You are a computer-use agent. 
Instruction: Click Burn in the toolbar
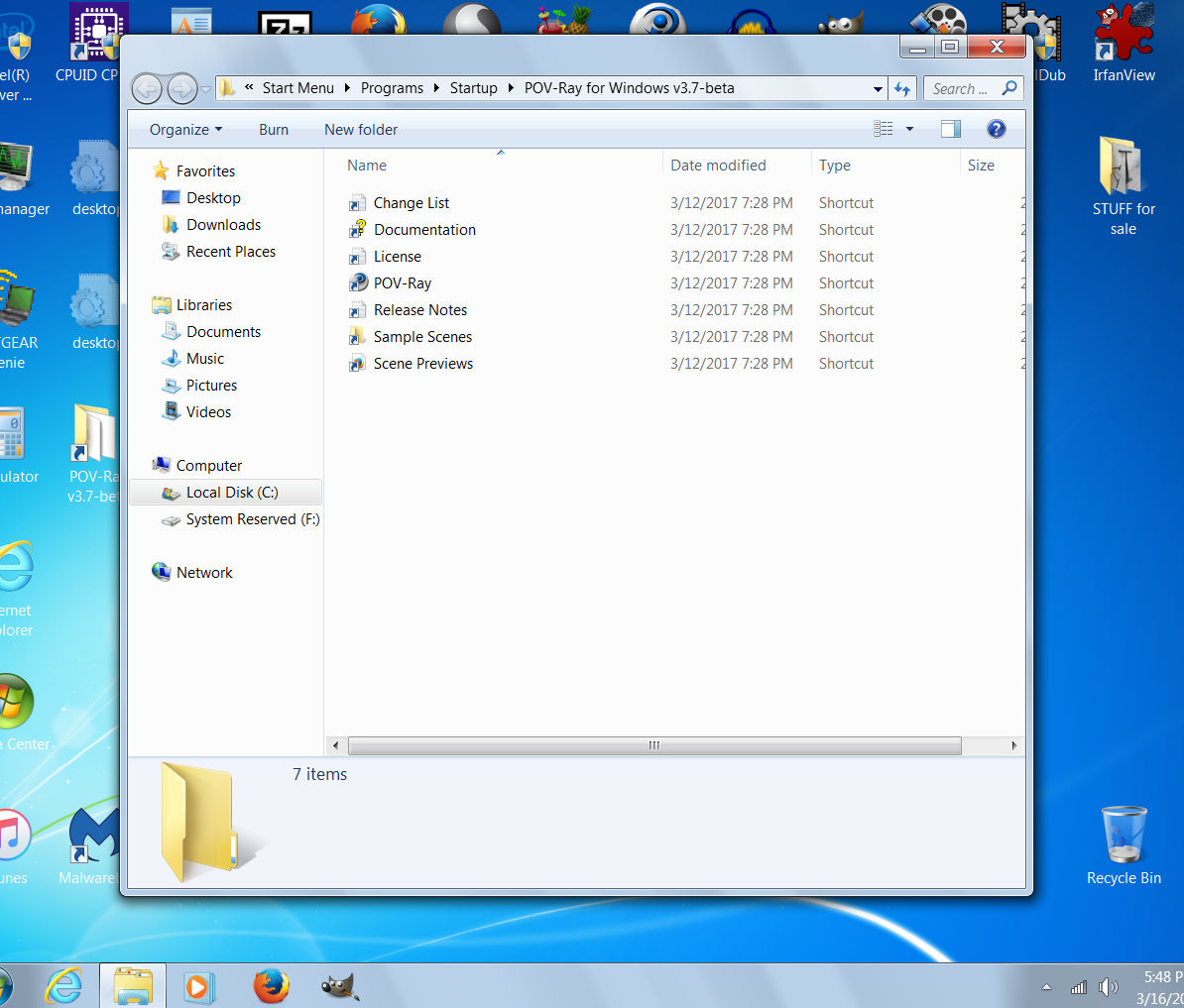coord(274,130)
